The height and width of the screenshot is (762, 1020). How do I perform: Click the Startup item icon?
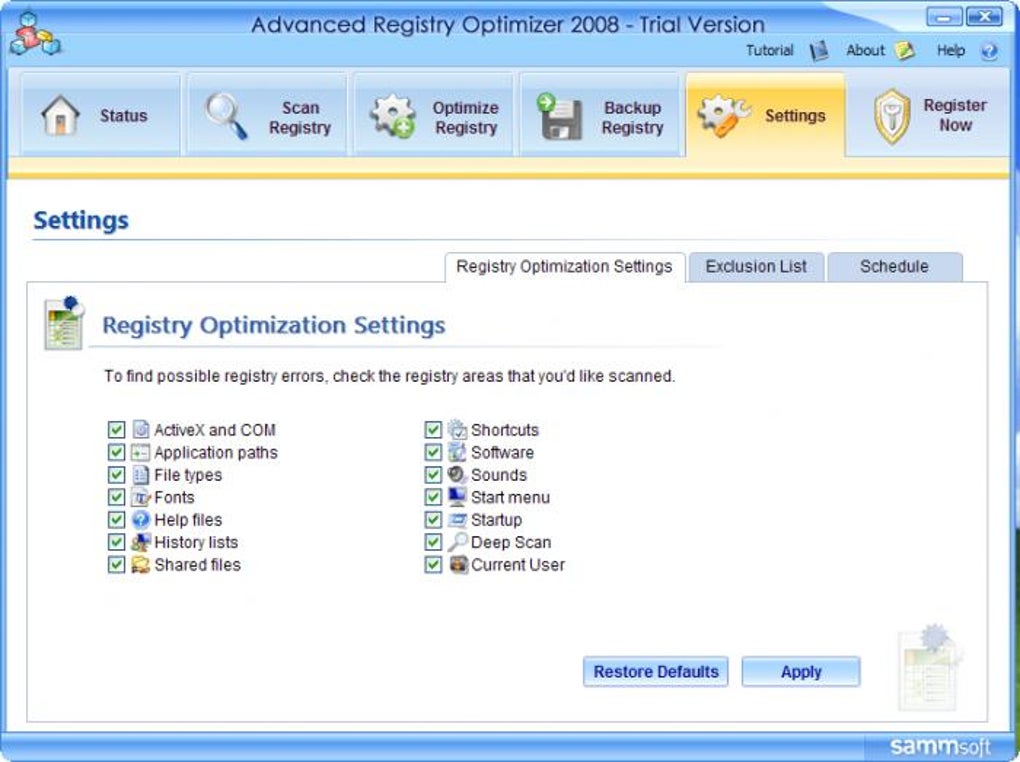click(457, 519)
